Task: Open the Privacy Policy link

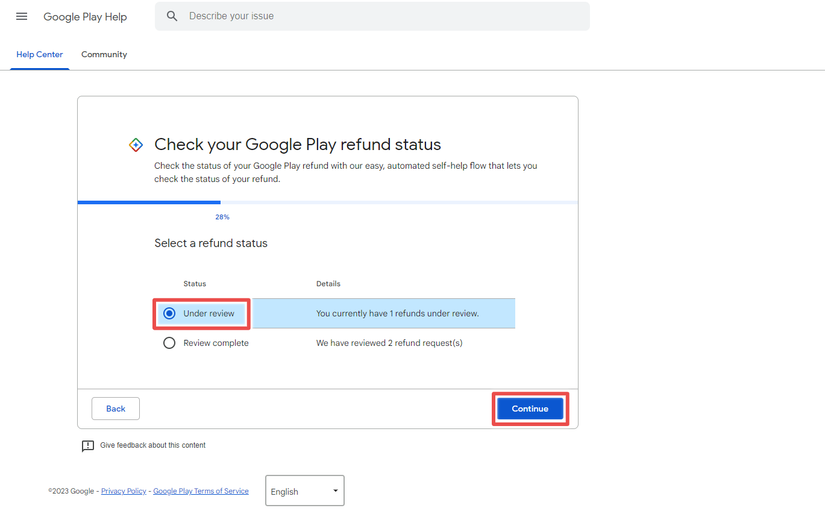Action: click(x=123, y=491)
